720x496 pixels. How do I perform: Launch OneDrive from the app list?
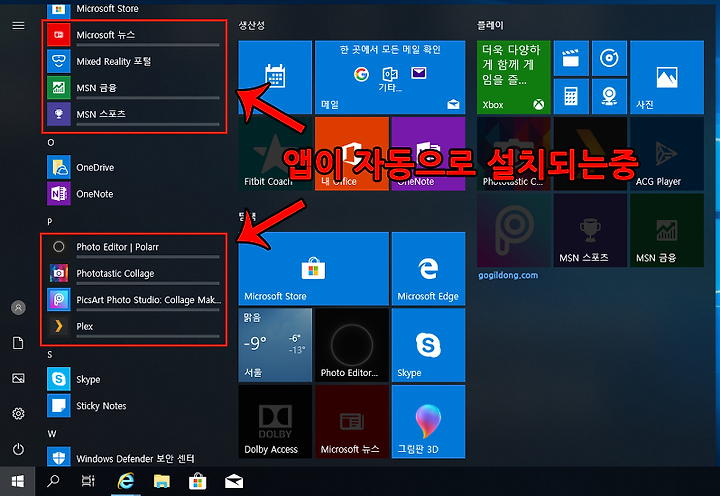point(134,167)
